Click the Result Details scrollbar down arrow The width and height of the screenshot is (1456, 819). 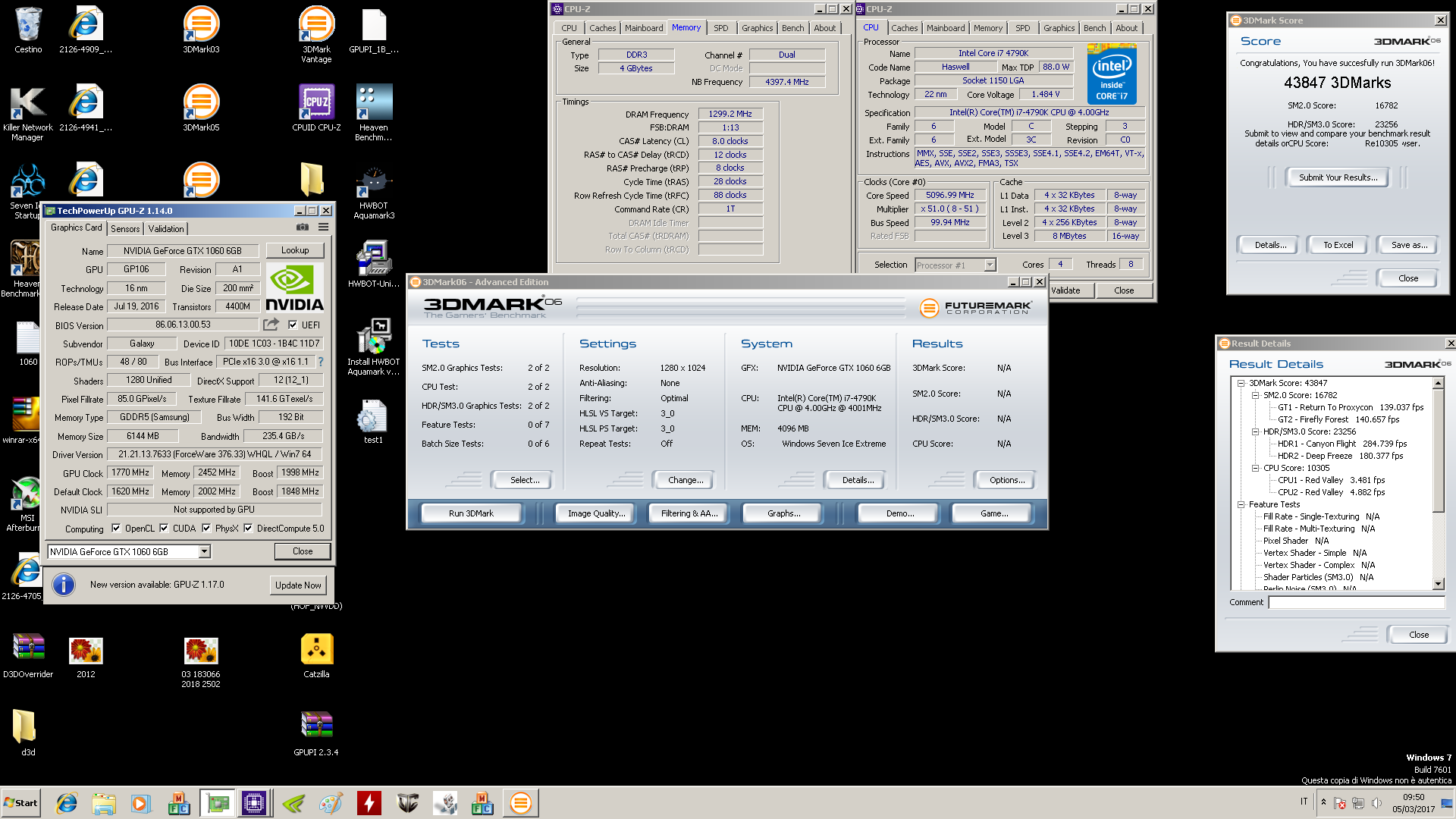point(1439,583)
